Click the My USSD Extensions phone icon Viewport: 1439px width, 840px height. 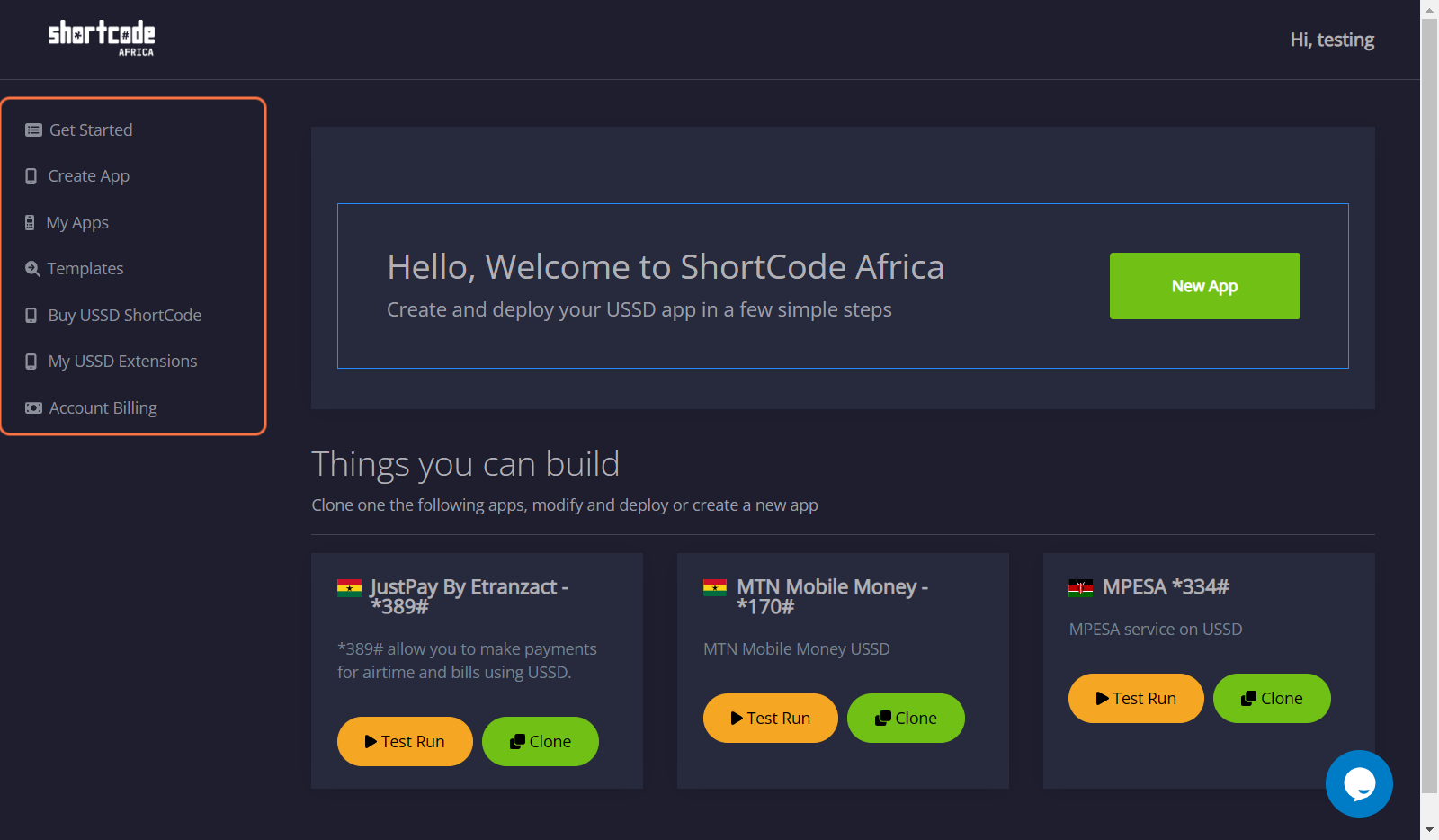point(31,362)
